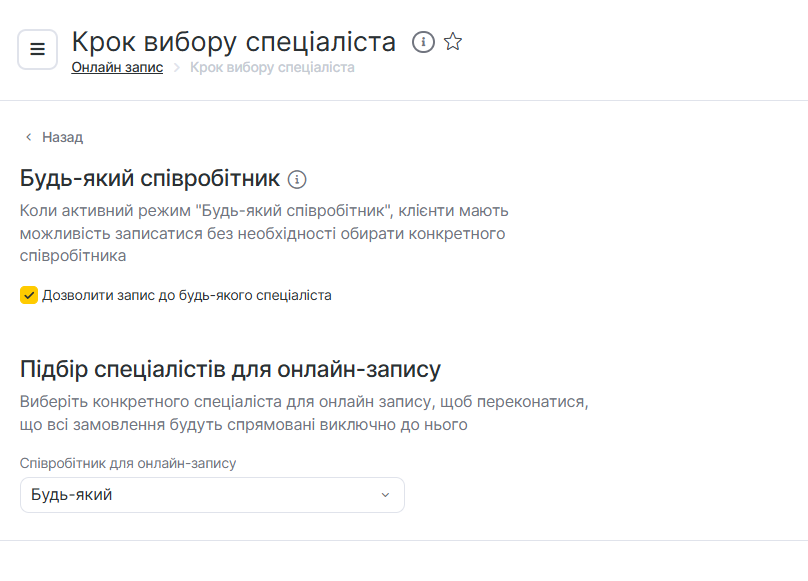808x581 pixels.
Task: Click the "Будь-який" selected value in the combo box
Action: pyautogui.click(x=72, y=495)
